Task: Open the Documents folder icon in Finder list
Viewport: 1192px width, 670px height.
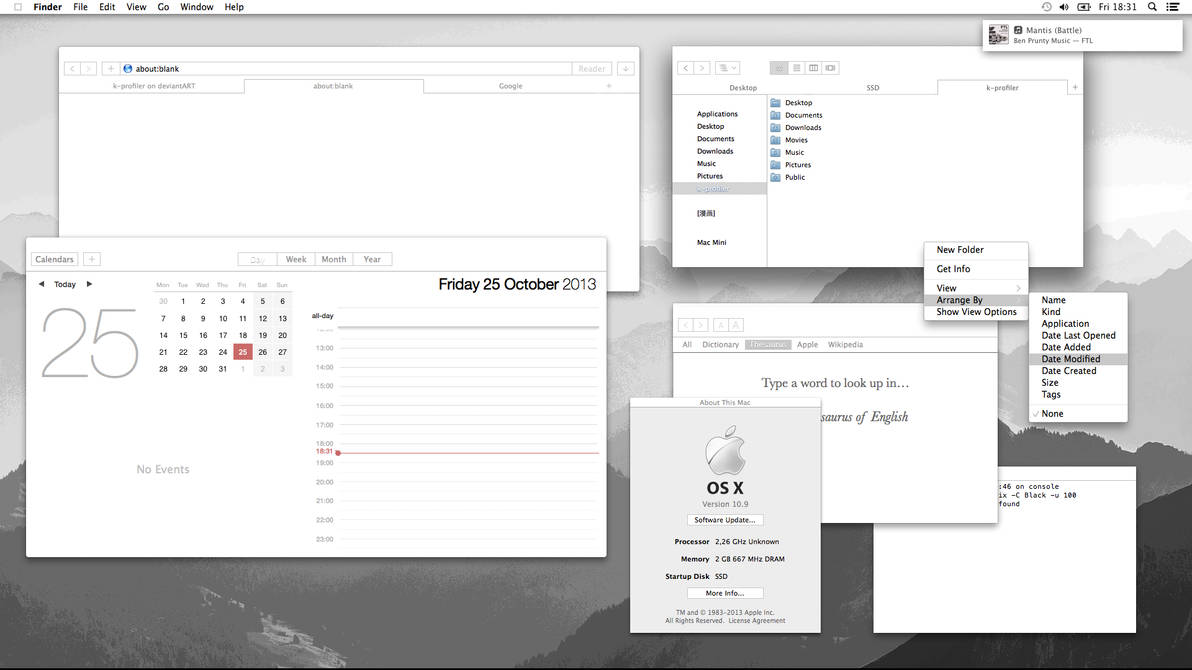Action: pos(775,115)
